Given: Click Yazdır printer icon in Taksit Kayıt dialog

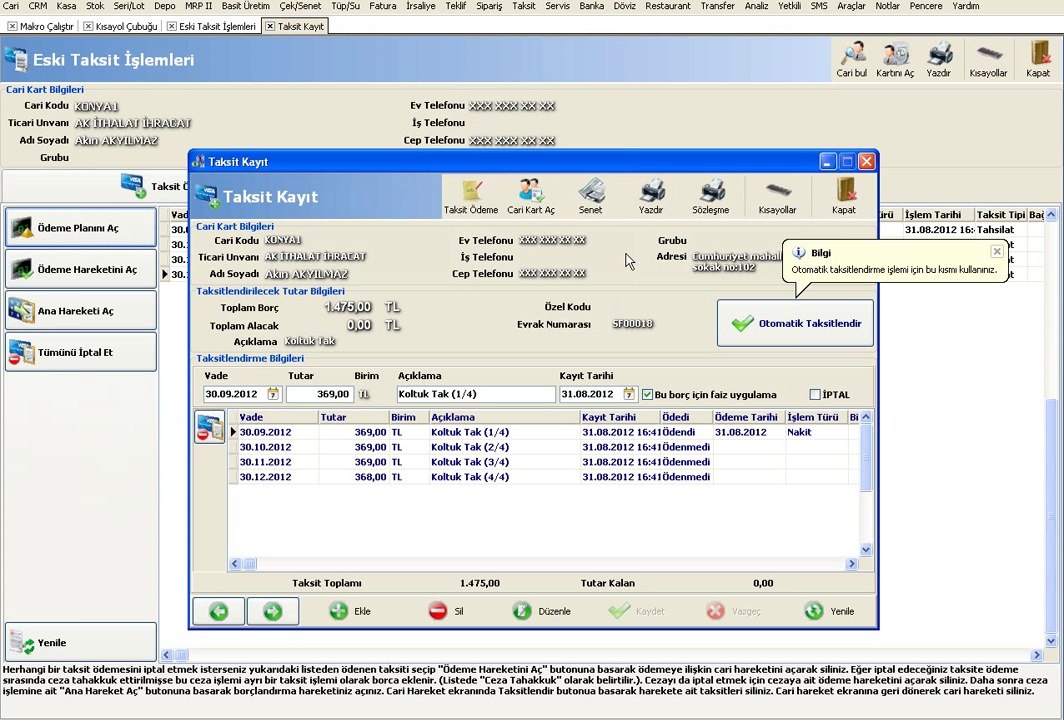Looking at the screenshot, I should (x=651, y=197).
